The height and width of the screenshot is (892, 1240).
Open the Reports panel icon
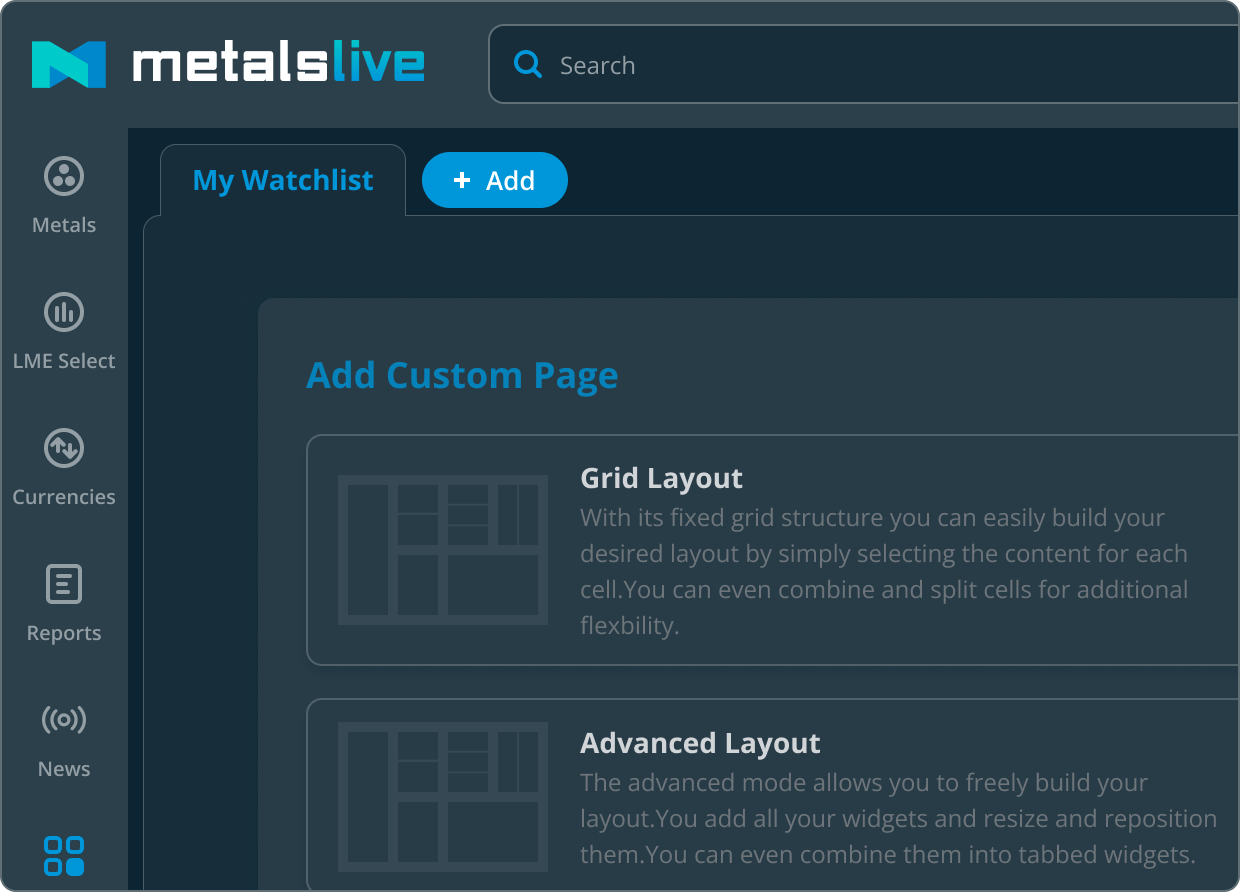coord(63,584)
